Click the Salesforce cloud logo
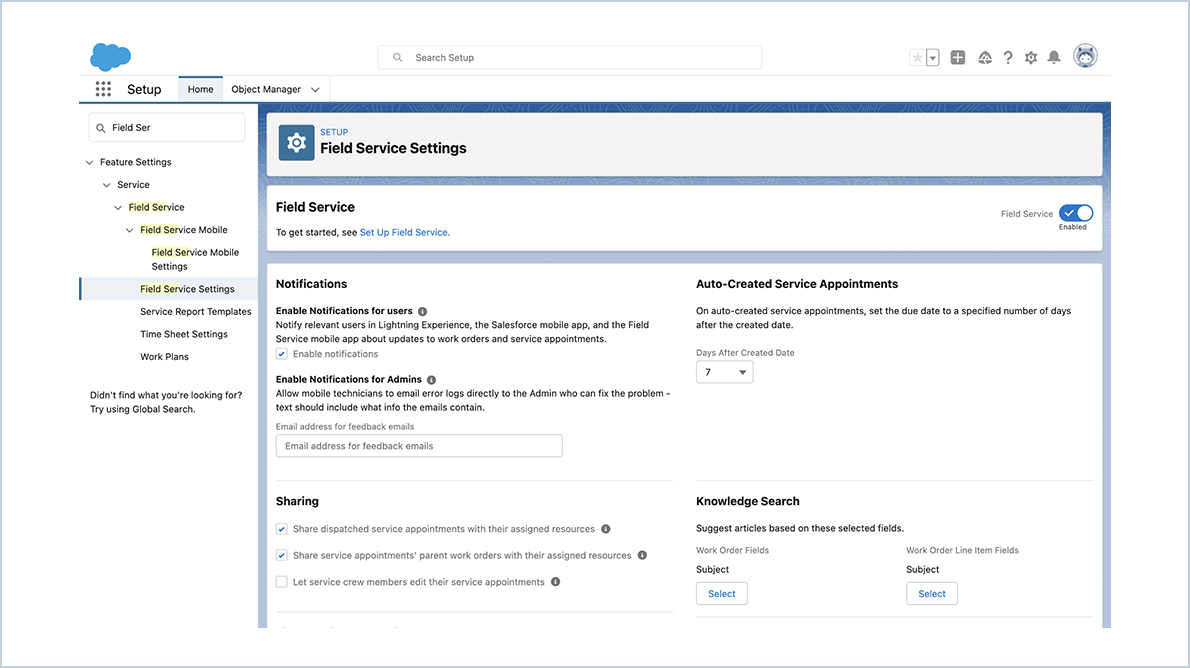Image resolution: width=1190 pixels, height=668 pixels. pos(110,56)
